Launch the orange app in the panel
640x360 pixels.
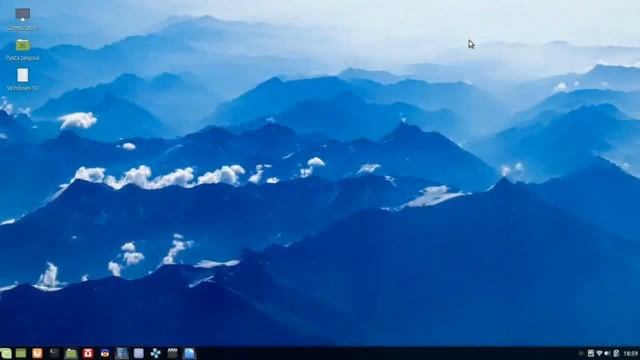click(x=37, y=353)
